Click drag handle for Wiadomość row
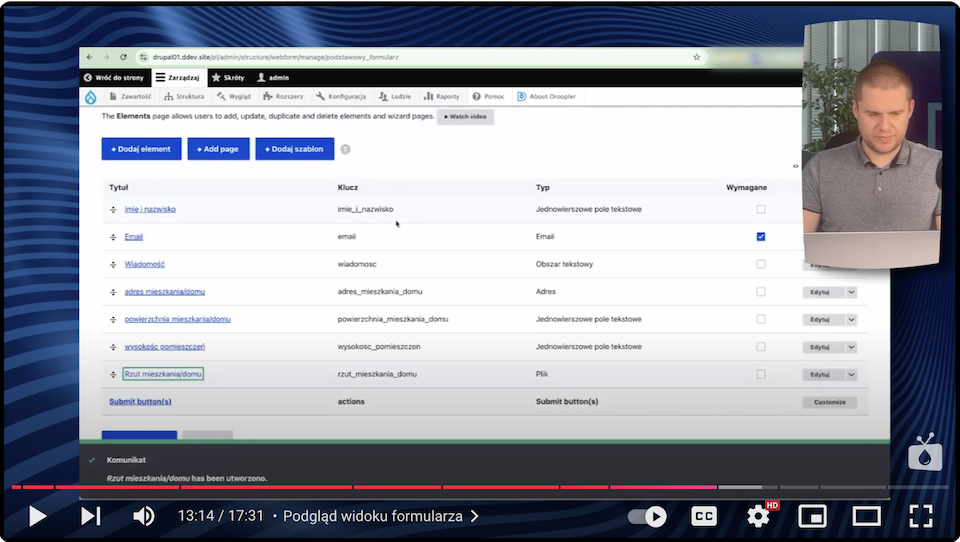The width and height of the screenshot is (960, 542). pos(113,265)
